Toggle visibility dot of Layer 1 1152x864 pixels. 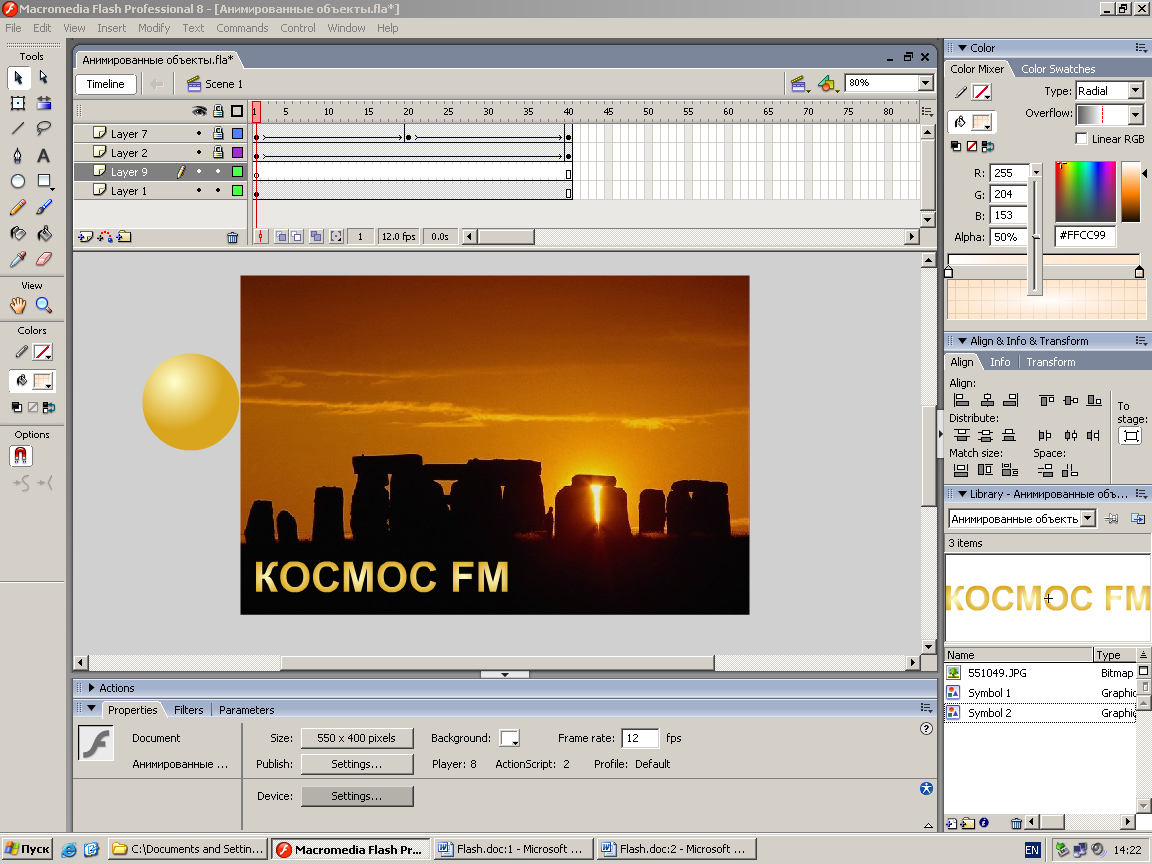199,190
